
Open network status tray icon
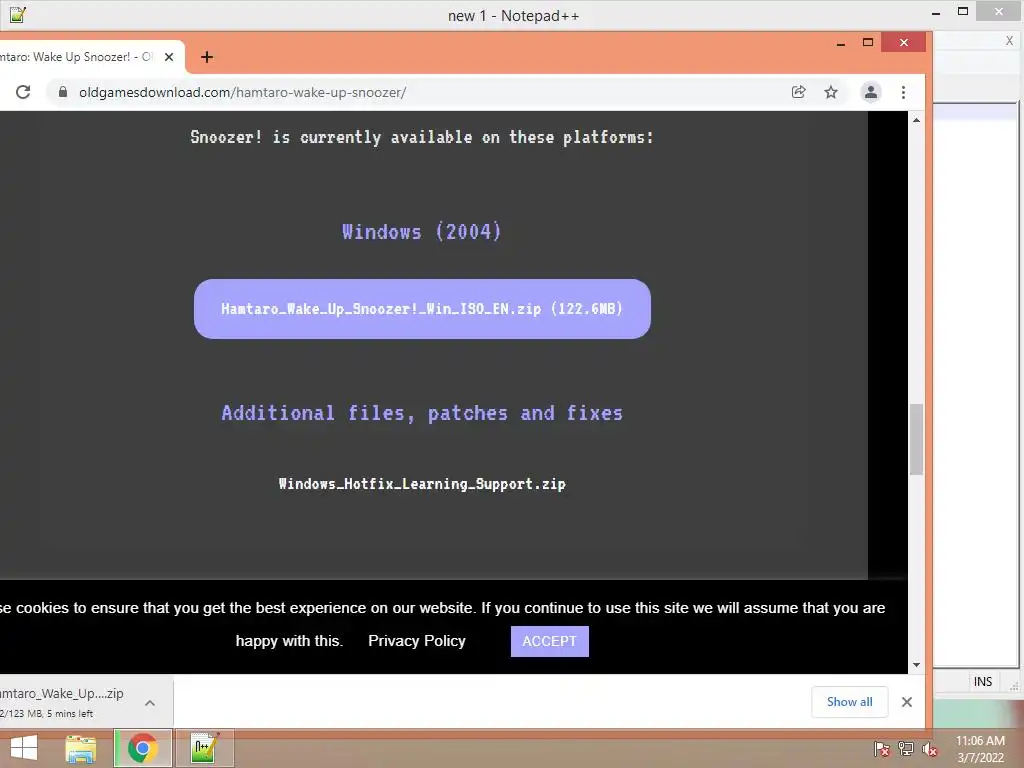(x=906, y=749)
